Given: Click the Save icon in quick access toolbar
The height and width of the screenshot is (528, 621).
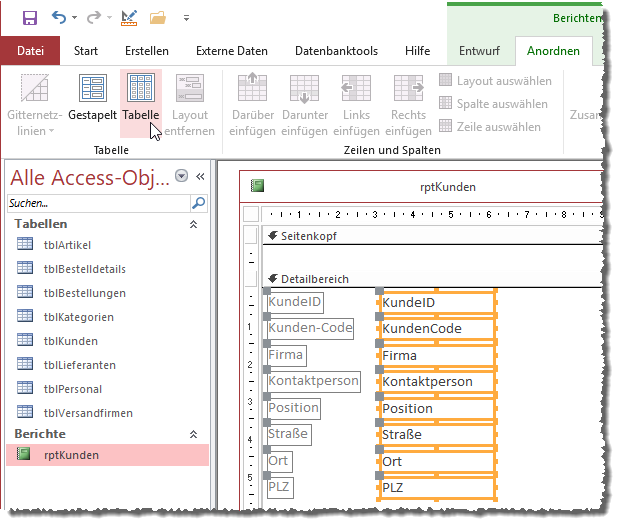Looking at the screenshot, I should click(x=29, y=18).
